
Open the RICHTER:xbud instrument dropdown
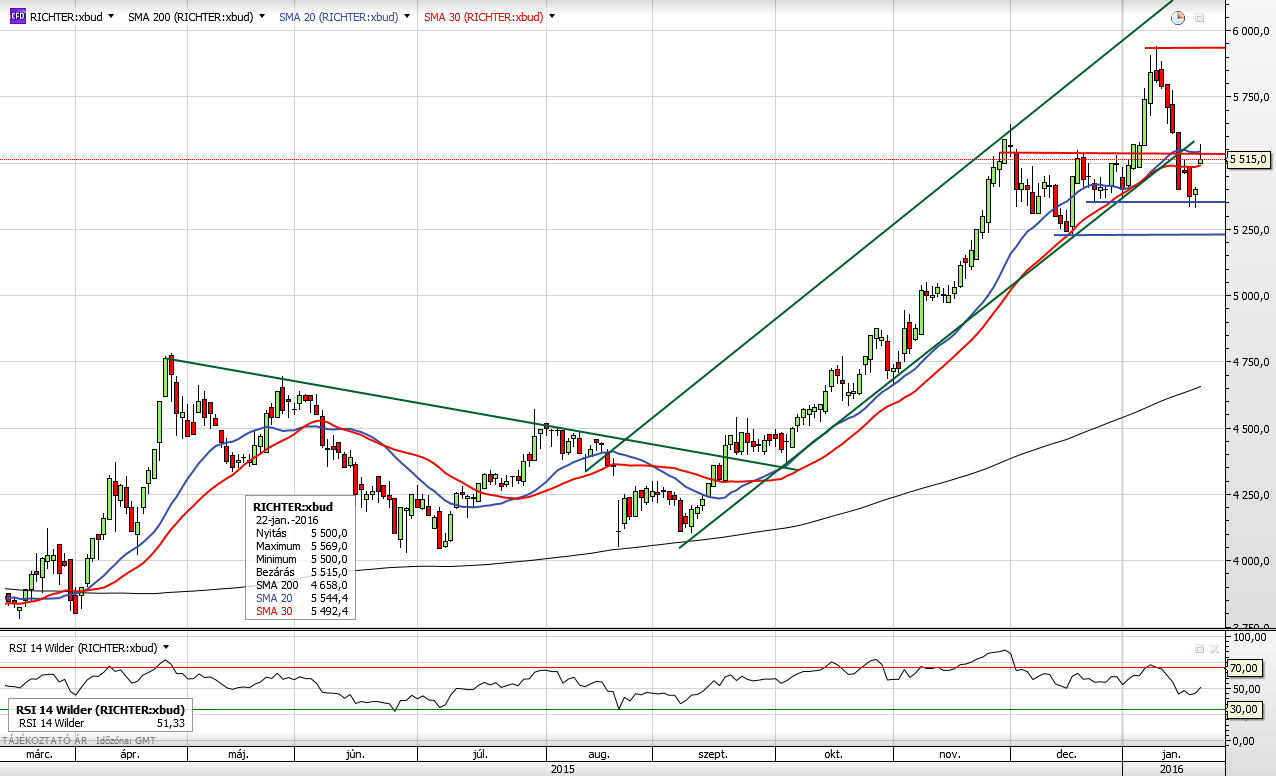click(110, 17)
